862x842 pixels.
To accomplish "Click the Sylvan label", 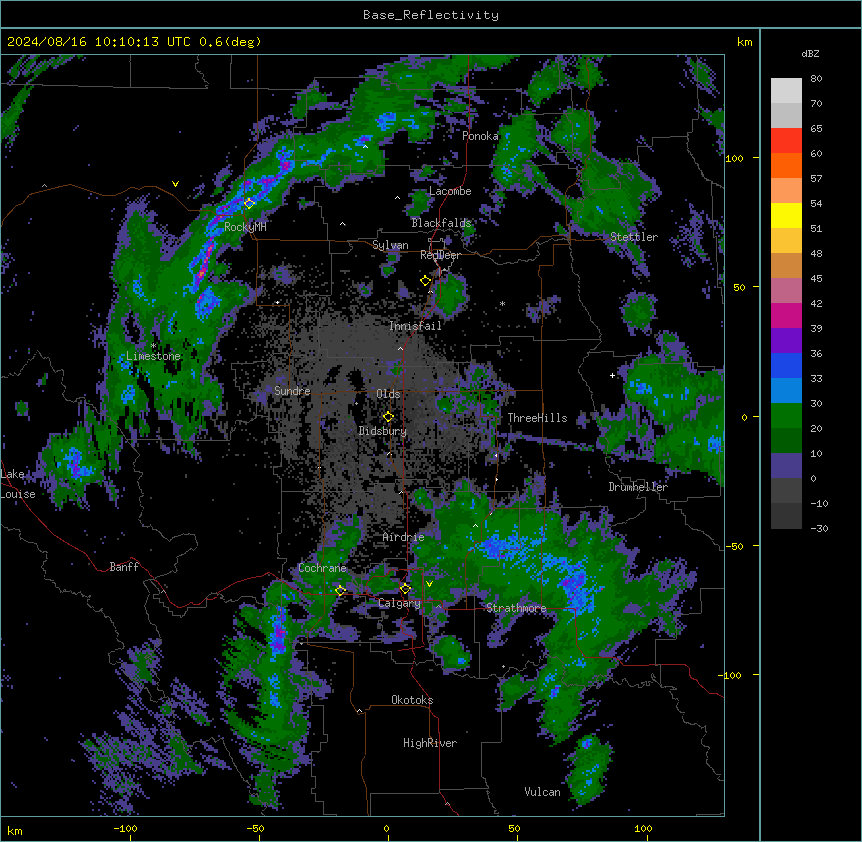I will click(390, 245).
